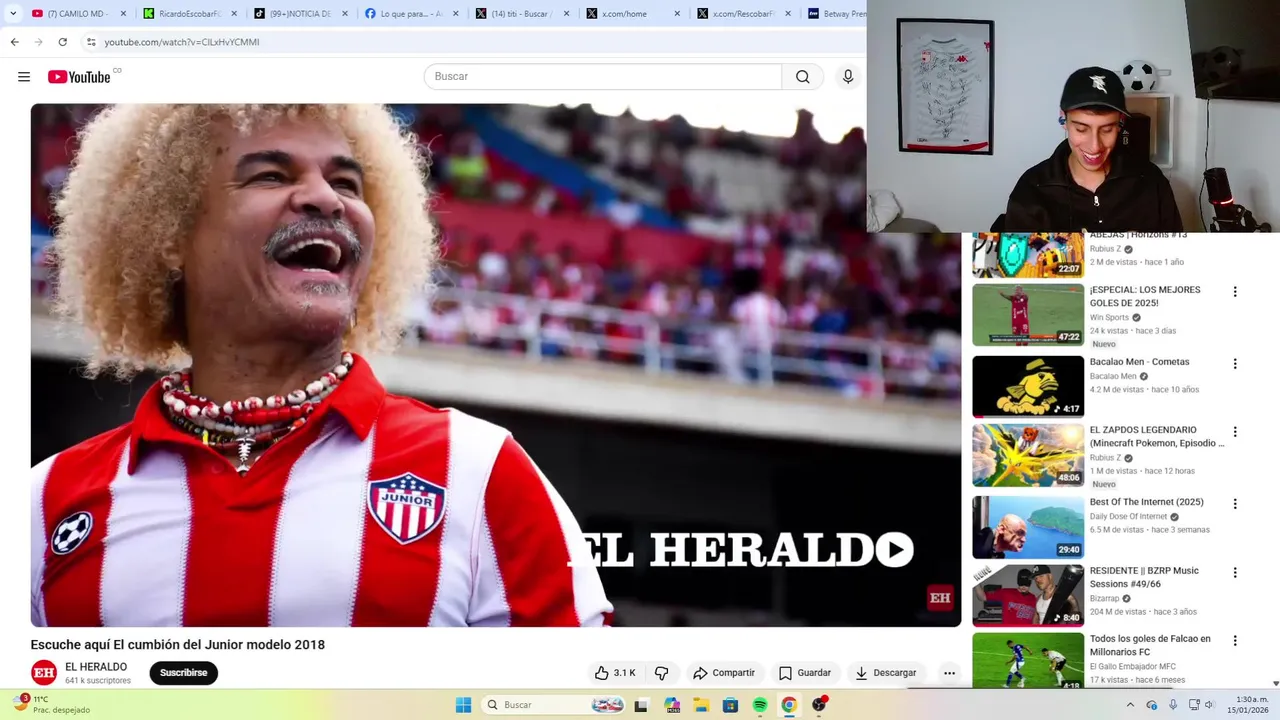Open Task View in the taskbar
This screenshot has width=1280, height=720.
point(641,705)
